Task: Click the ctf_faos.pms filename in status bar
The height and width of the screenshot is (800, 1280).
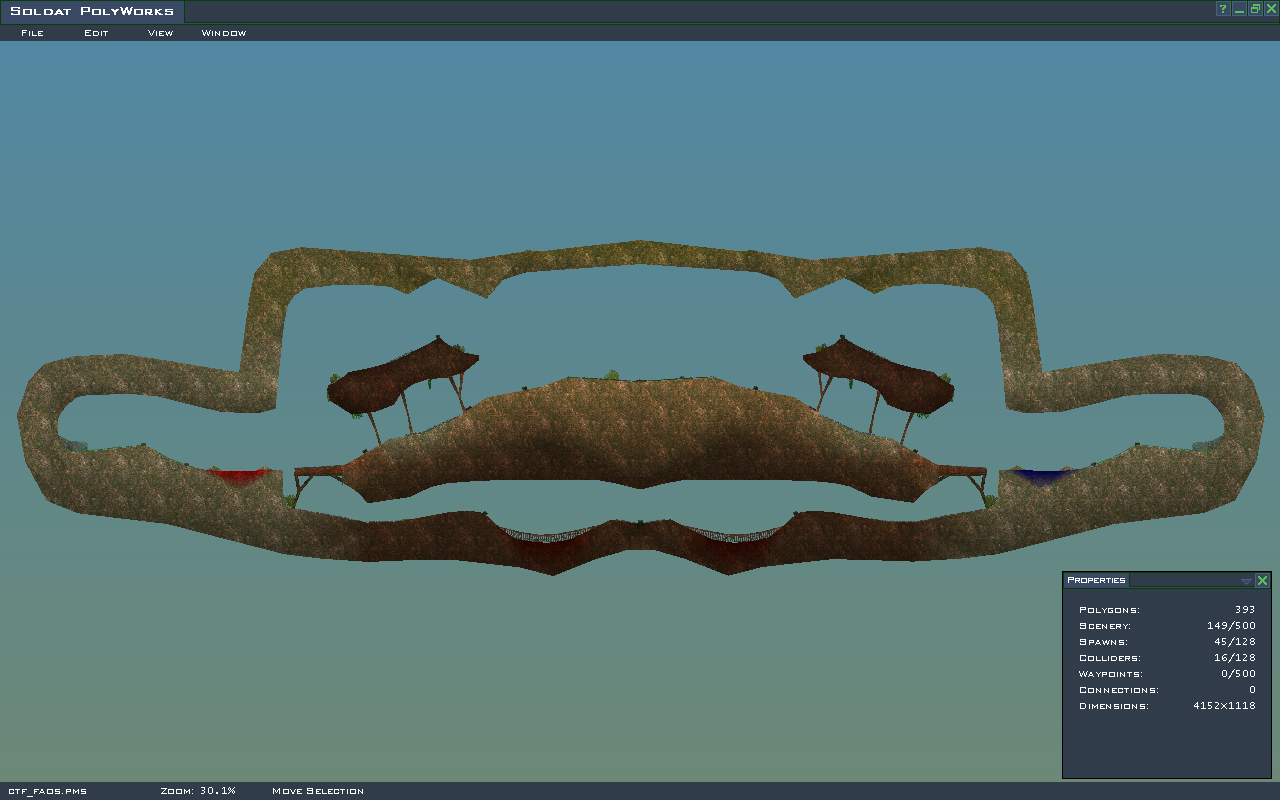Action: 47,791
